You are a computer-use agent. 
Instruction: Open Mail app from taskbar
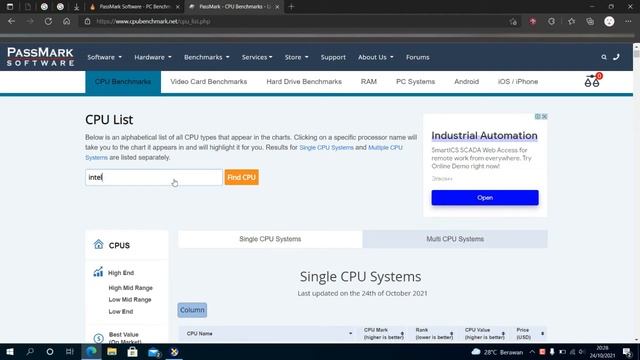pos(154,352)
